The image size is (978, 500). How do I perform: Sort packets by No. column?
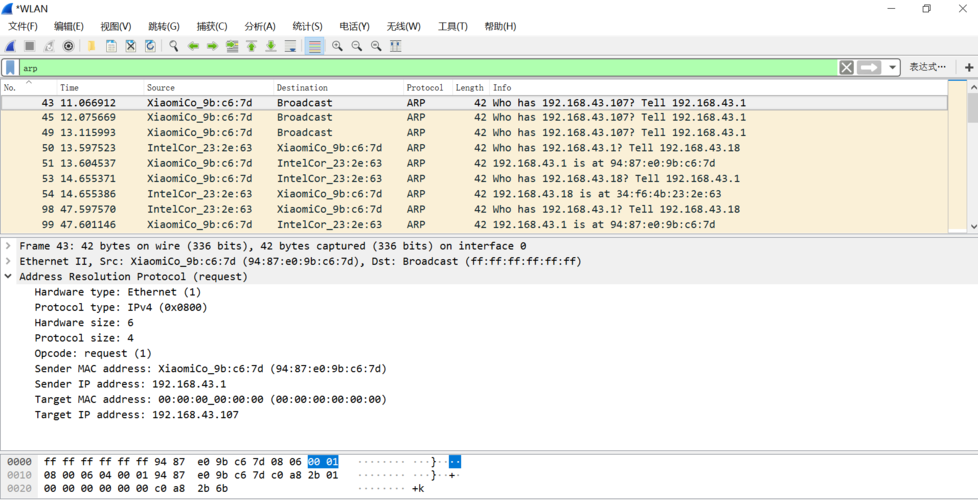pos(29,87)
